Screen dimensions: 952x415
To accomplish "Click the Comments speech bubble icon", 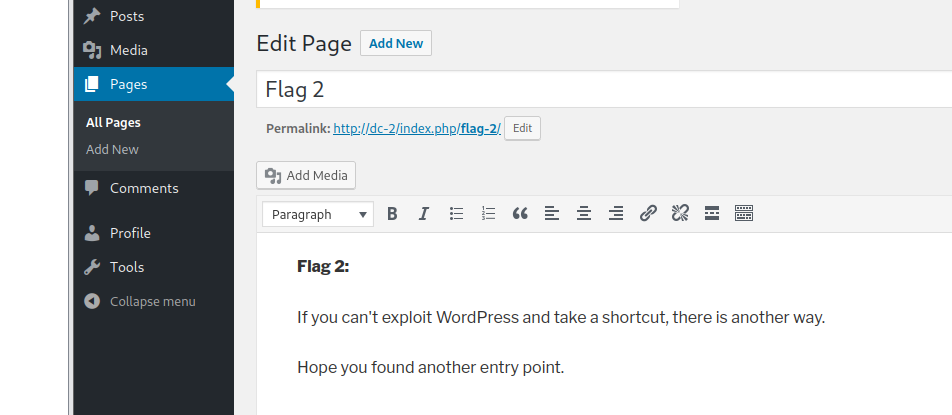I will [92, 188].
